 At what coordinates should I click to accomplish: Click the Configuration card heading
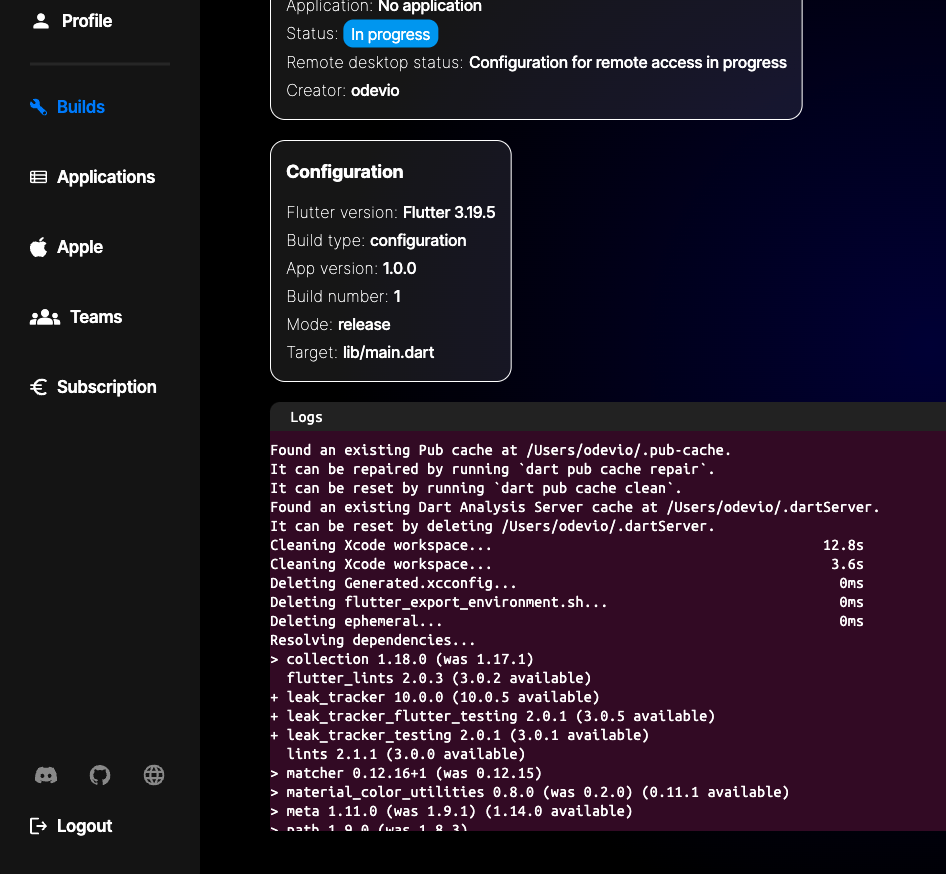click(x=345, y=172)
